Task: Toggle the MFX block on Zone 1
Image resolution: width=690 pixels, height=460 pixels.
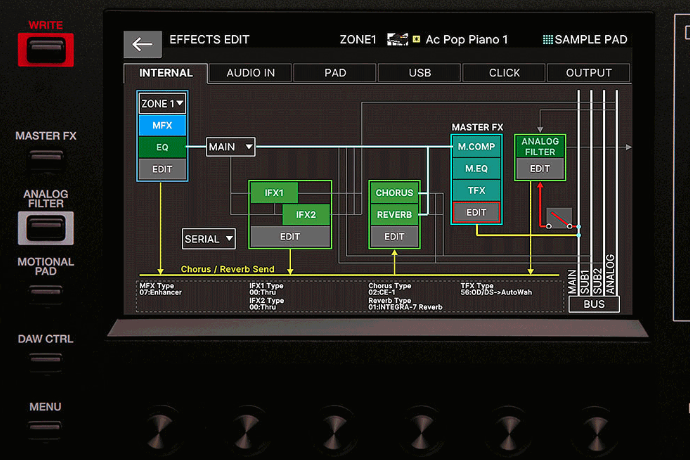Action: (161, 125)
